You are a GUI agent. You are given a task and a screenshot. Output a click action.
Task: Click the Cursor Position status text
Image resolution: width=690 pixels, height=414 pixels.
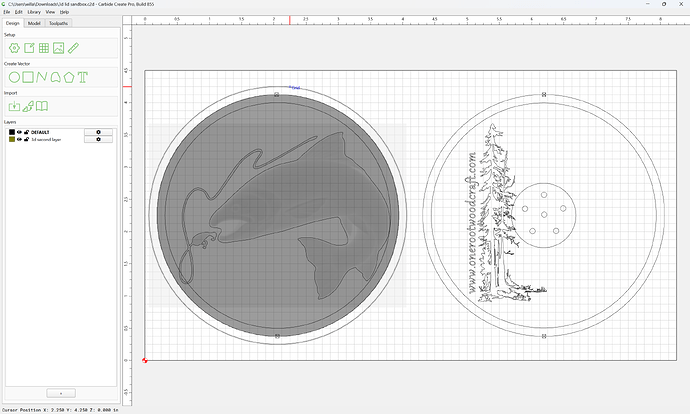click(x=60, y=410)
